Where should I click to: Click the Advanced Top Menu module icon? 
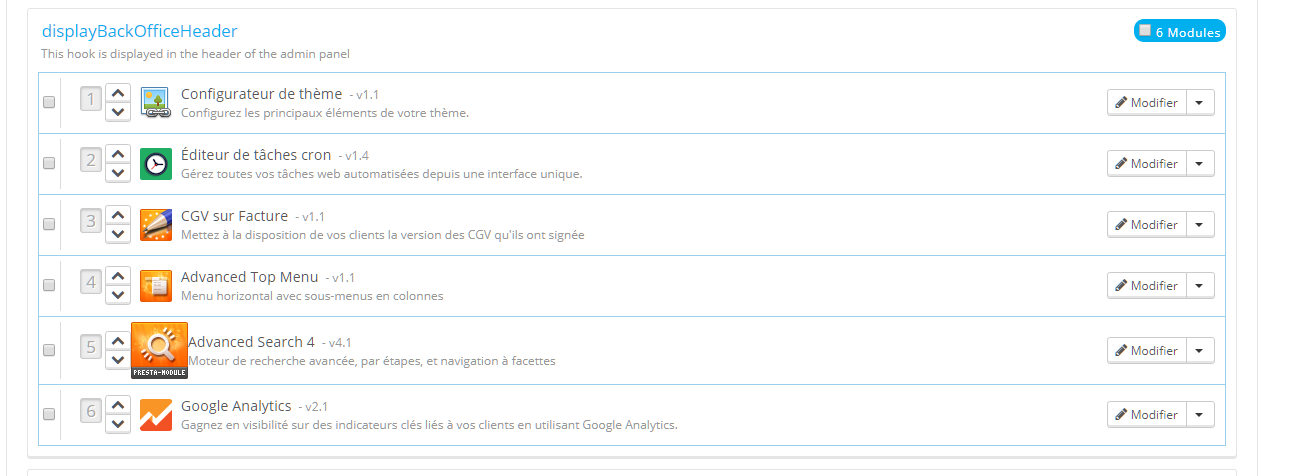156,286
